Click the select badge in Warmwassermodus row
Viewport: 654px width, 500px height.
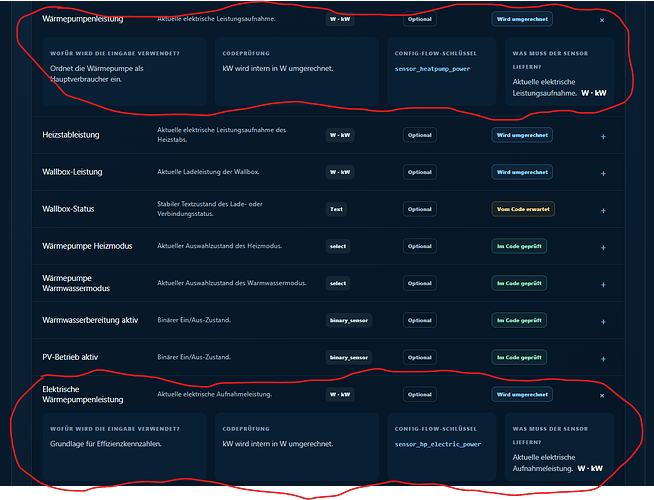tap(338, 283)
